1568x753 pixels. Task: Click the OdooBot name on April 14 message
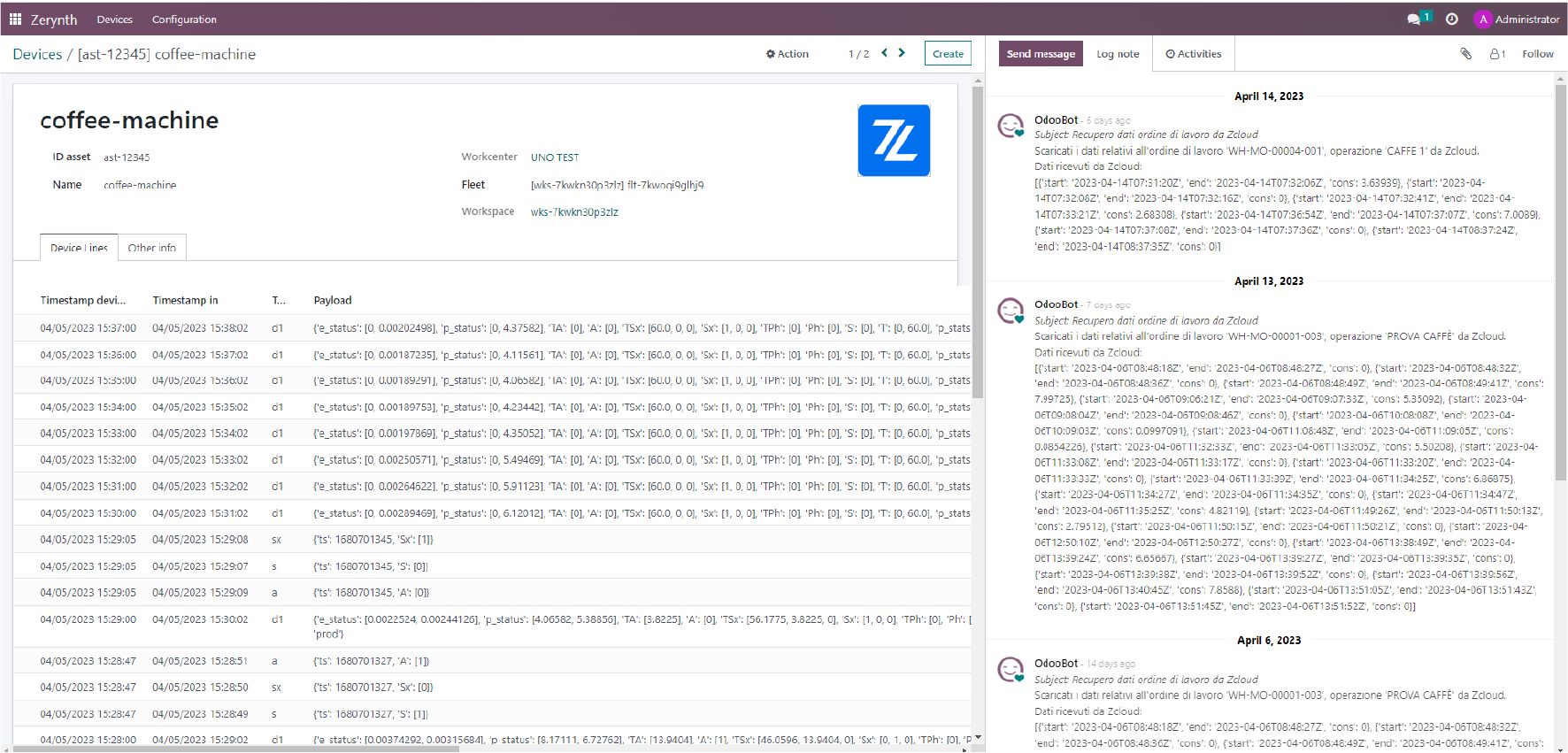point(1057,120)
